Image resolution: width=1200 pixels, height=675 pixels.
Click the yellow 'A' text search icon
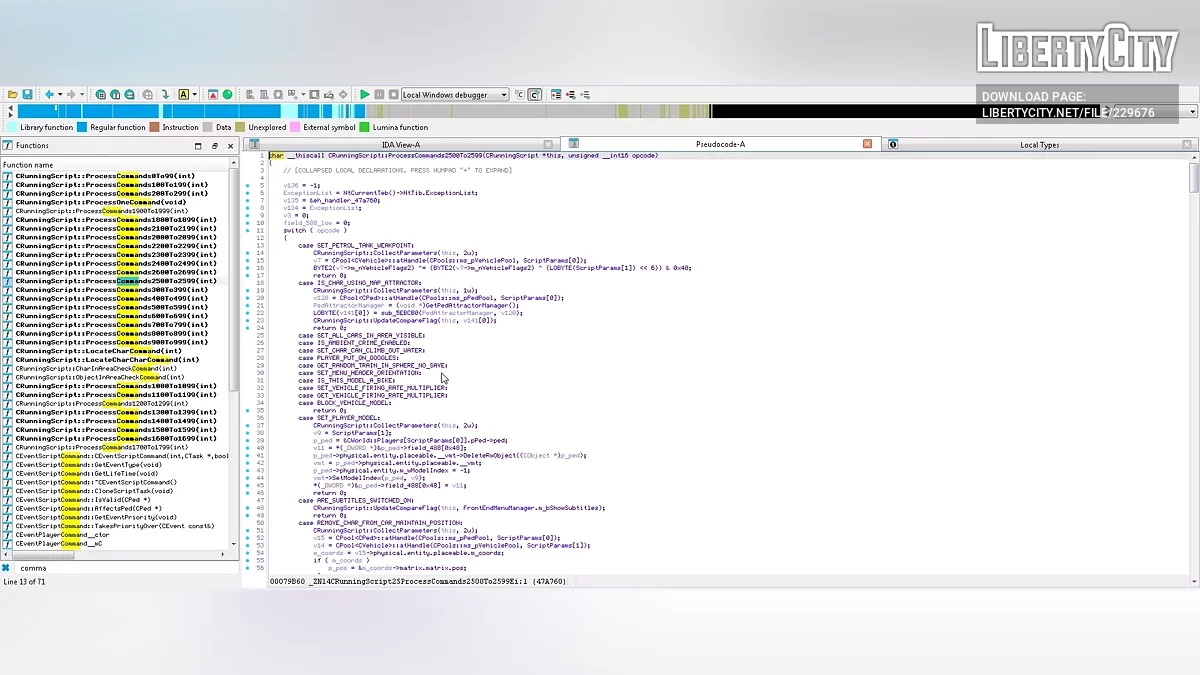pos(184,95)
